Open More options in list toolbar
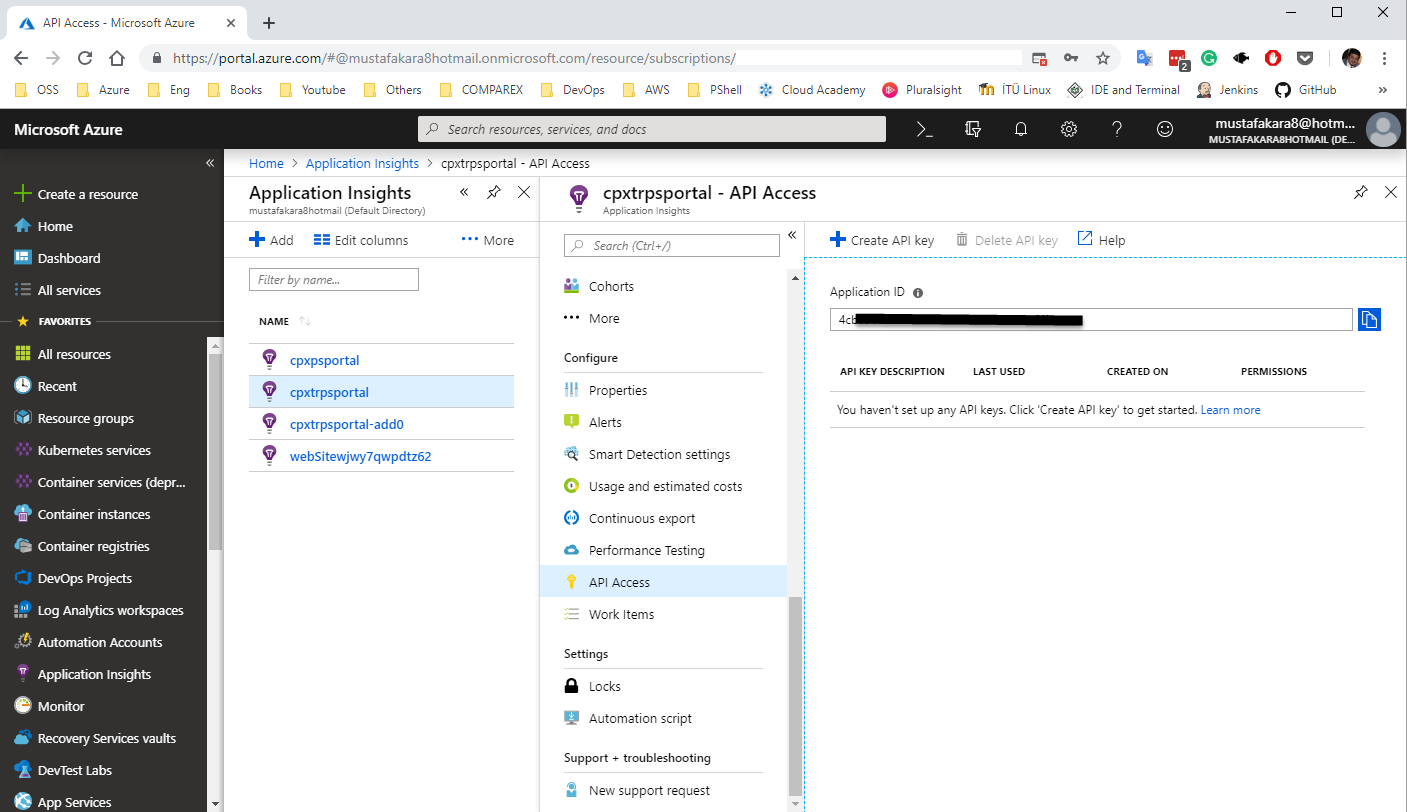The height and width of the screenshot is (812, 1407). coord(488,240)
